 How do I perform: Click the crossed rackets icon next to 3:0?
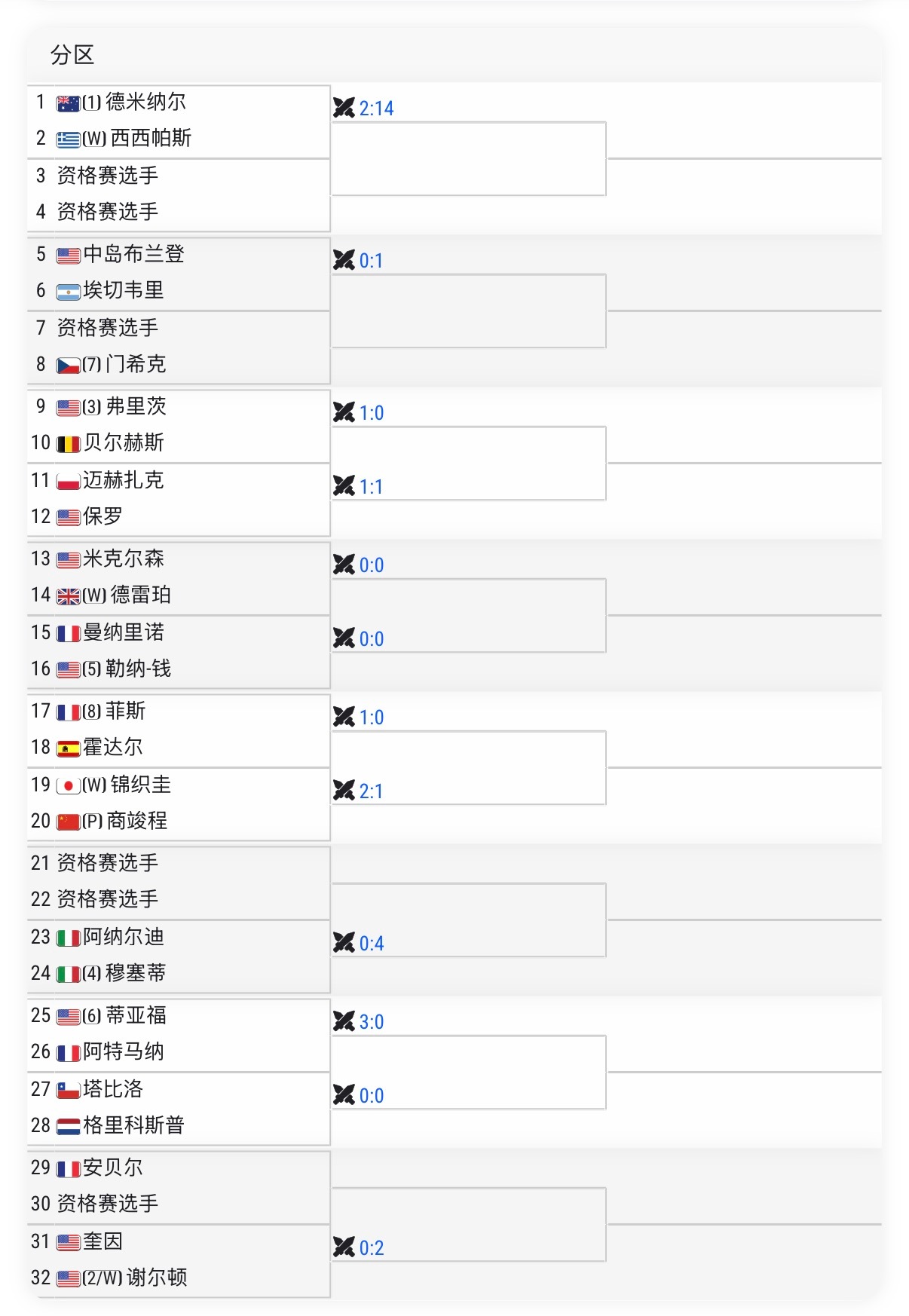click(x=344, y=1021)
